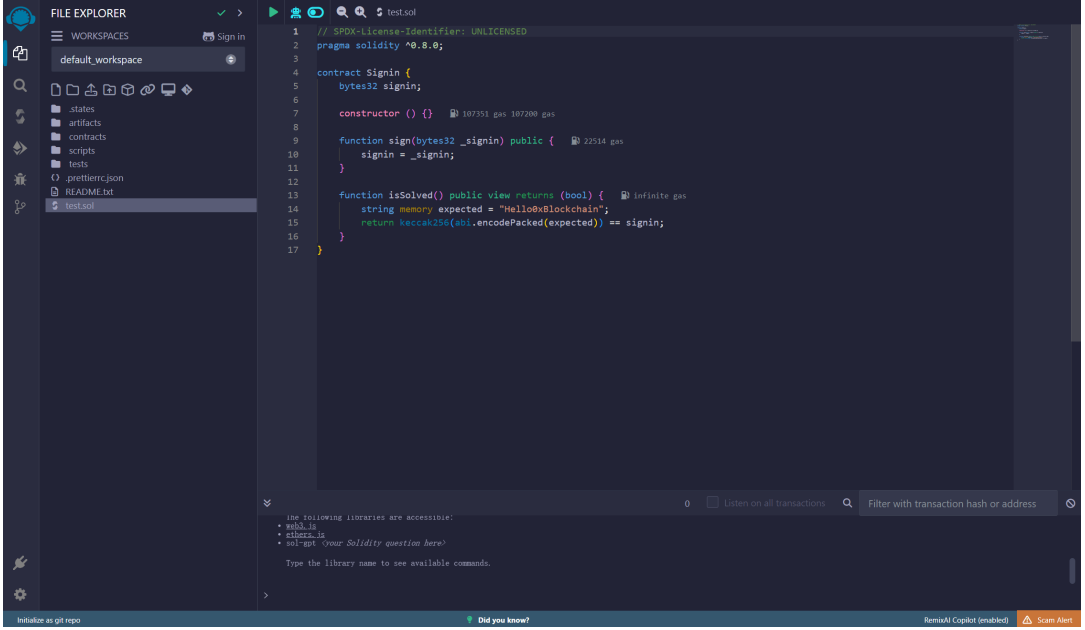
Task: Open the file search sidebar icon
Action: point(20,85)
